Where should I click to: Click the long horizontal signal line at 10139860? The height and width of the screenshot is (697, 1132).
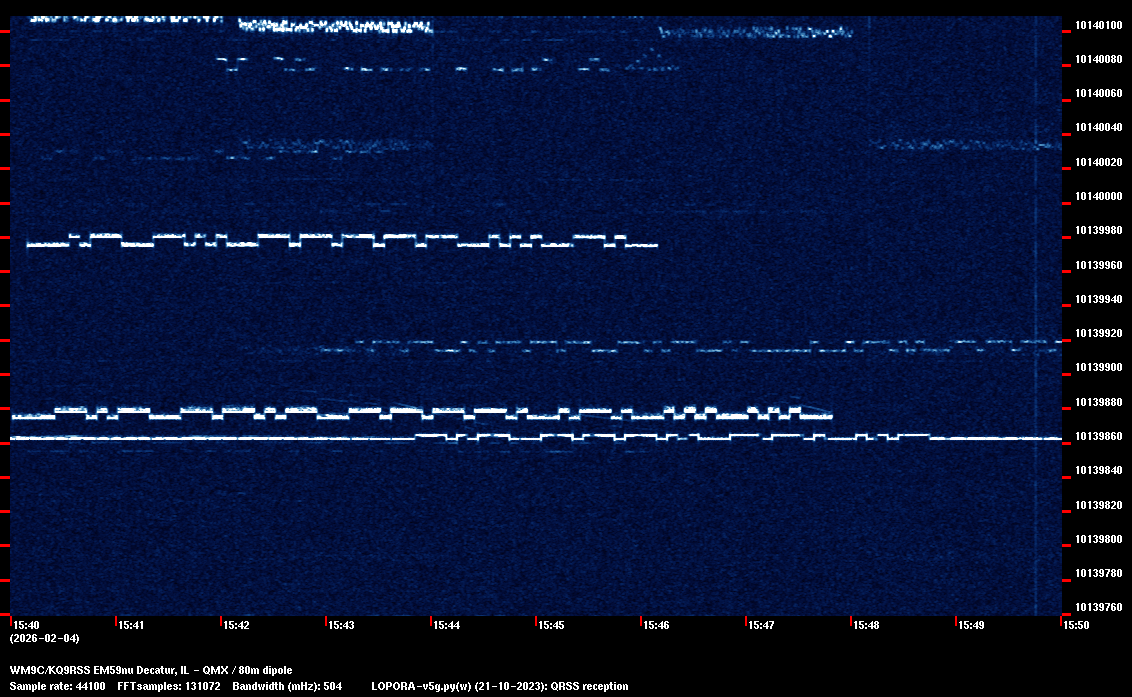[x=200, y=438]
